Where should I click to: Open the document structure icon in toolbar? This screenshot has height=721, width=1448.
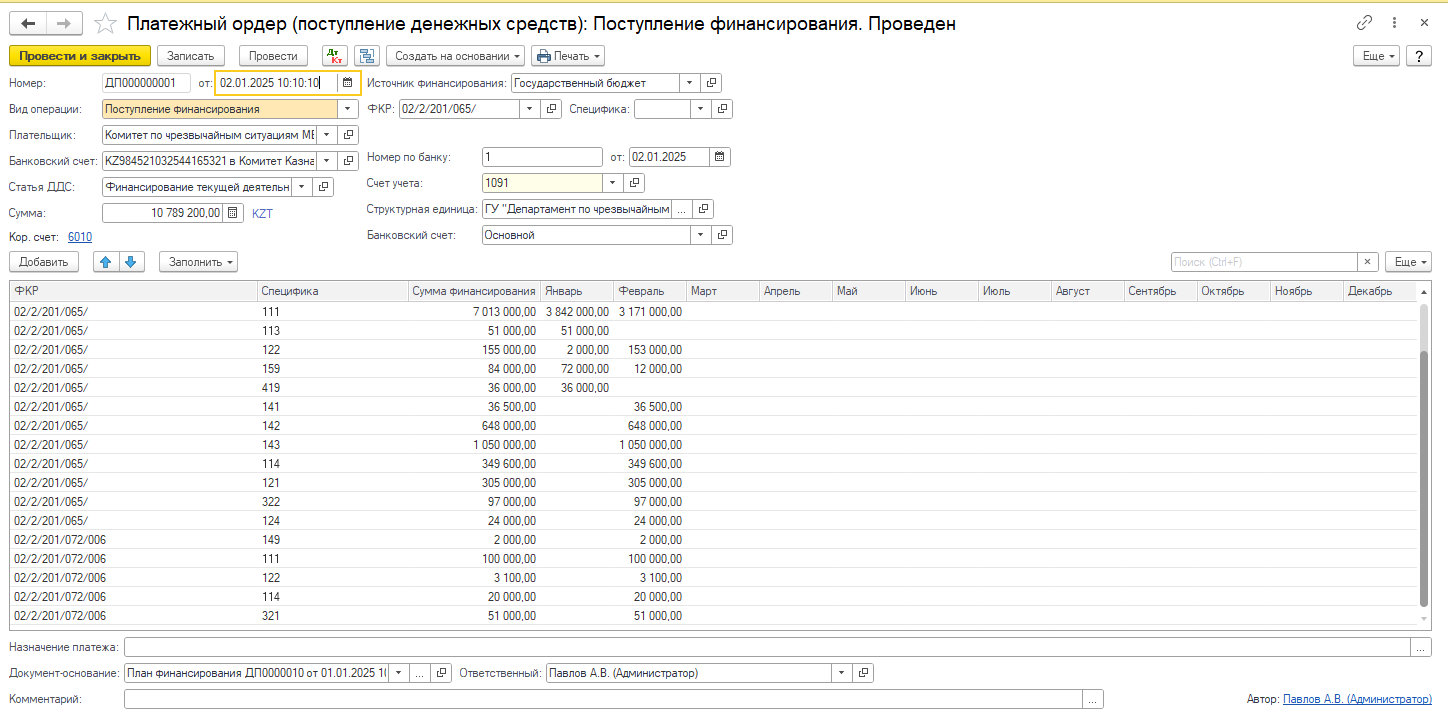367,56
